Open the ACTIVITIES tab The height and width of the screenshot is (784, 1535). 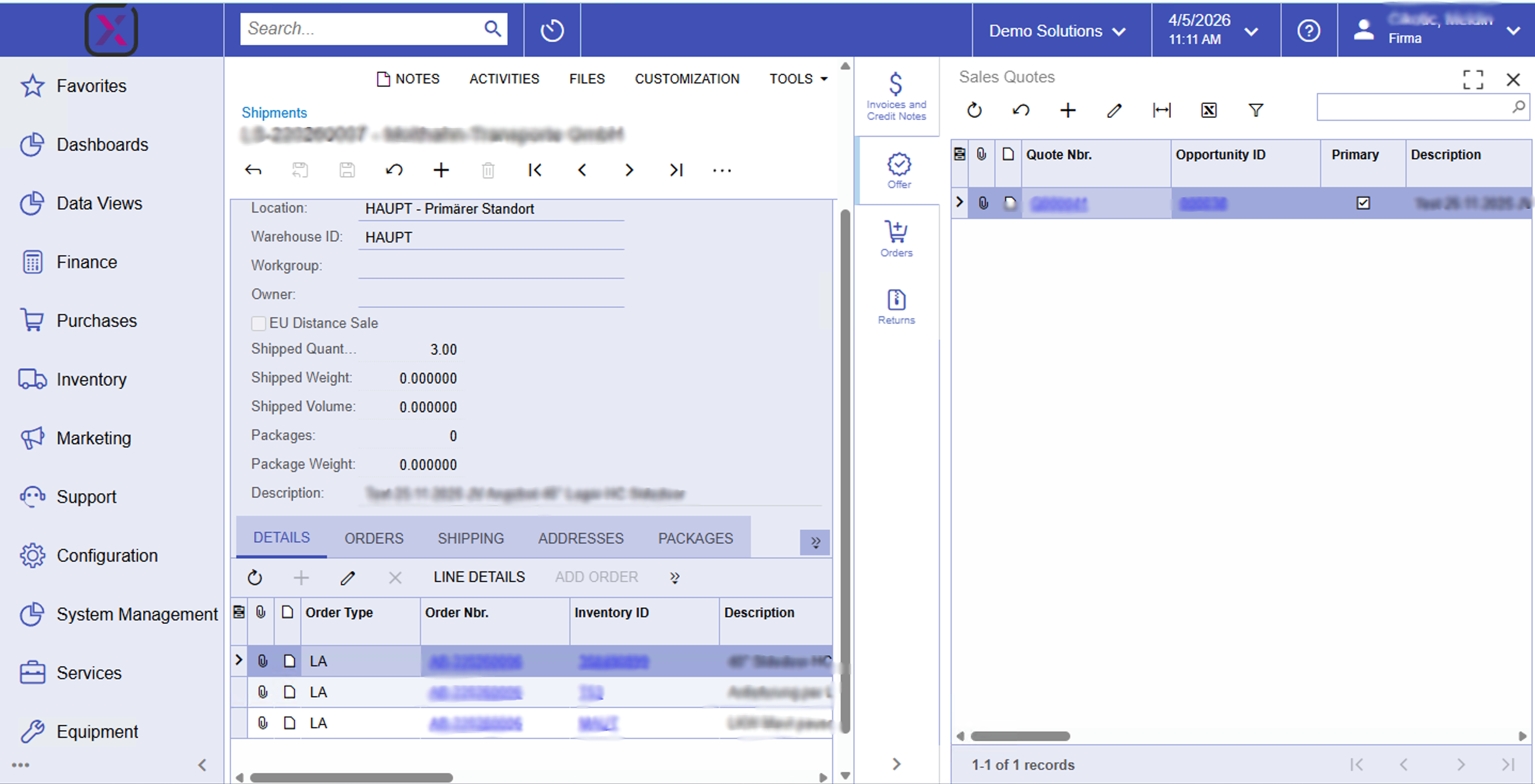click(x=504, y=78)
